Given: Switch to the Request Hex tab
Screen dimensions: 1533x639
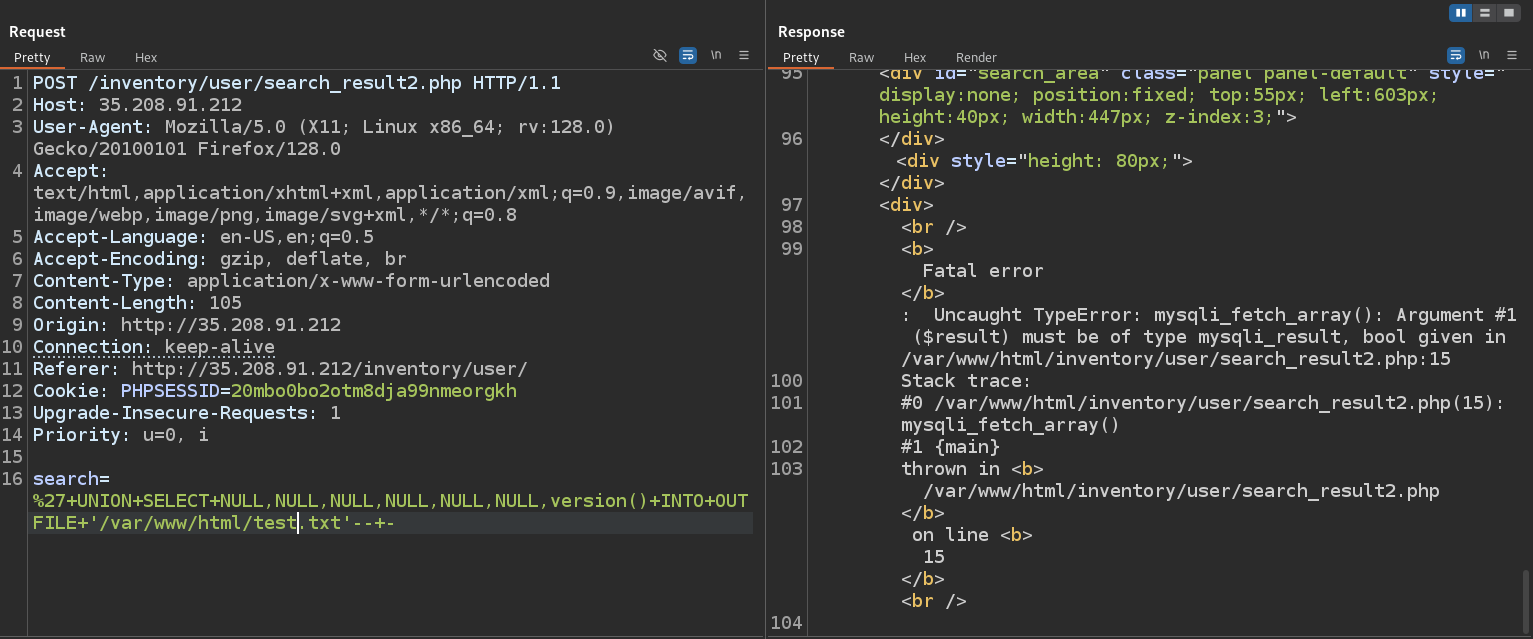Looking at the screenshot, I should (x=146, y=58).
